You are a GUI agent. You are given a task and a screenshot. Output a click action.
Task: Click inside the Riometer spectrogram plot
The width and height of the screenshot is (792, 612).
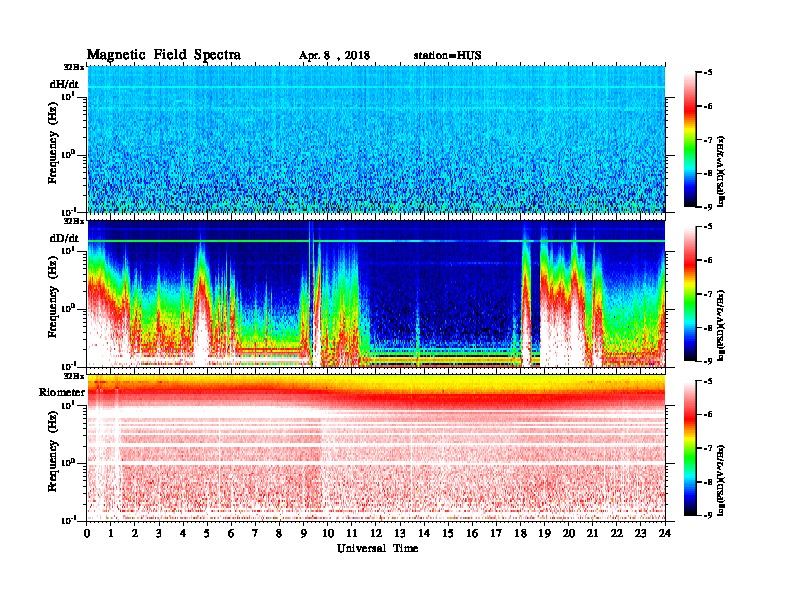pyautogui.click(x=376, y=448)
